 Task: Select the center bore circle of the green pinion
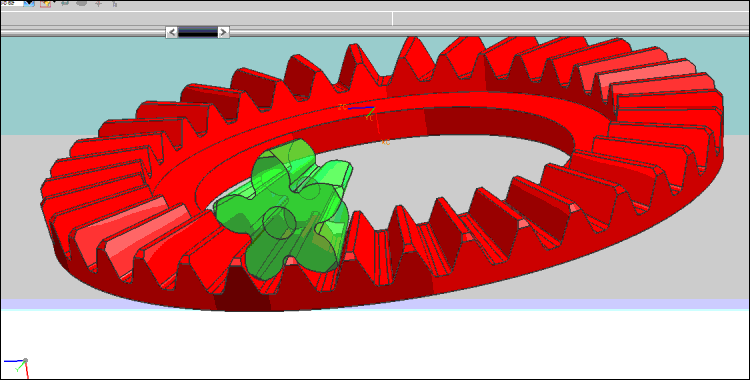[x=280, y=223]
